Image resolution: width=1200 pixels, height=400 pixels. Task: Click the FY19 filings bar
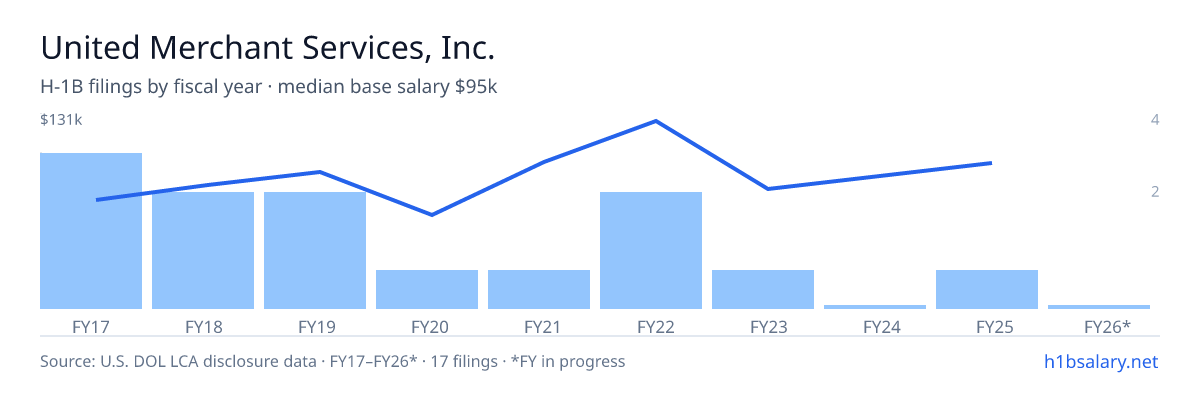pos(315,250)
